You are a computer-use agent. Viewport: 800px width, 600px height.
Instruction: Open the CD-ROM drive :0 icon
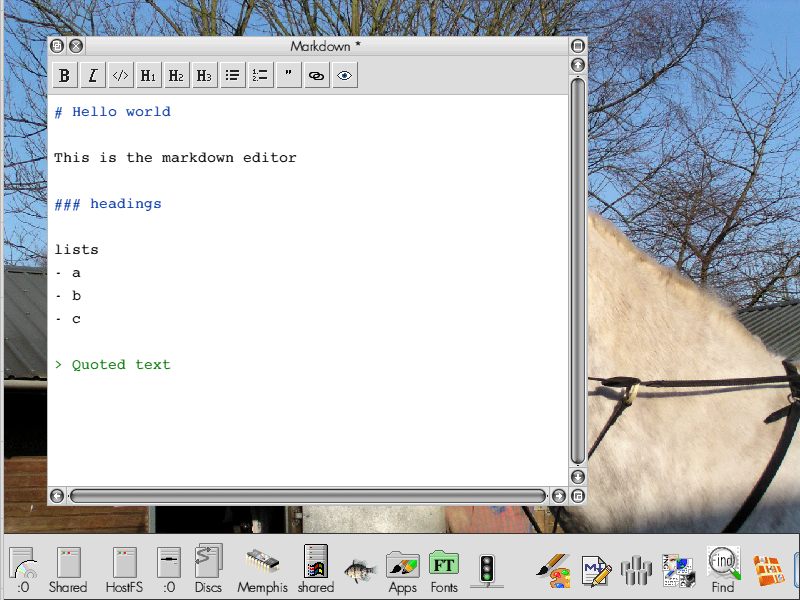23,569
